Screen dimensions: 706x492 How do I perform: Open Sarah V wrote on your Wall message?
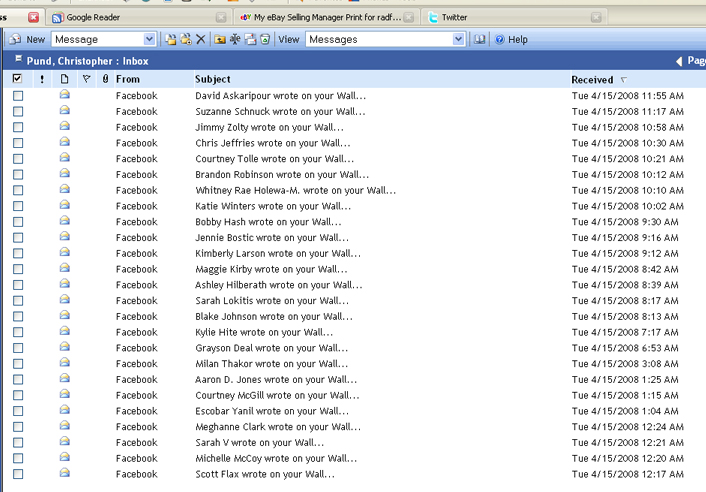tap(259, 442)
